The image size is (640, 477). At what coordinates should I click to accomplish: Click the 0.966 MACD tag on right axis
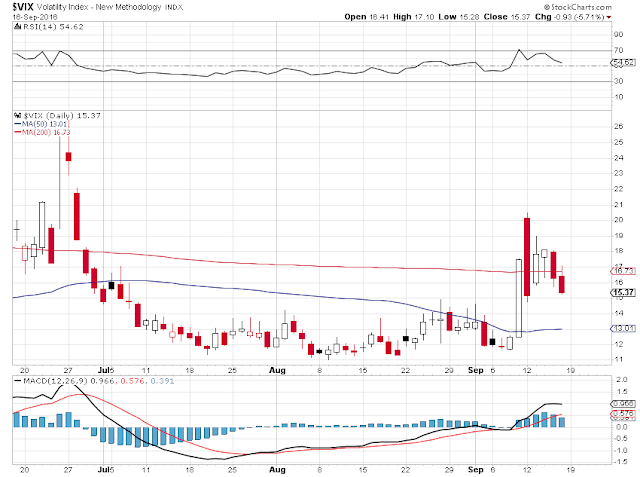click(x=623, y=404)
